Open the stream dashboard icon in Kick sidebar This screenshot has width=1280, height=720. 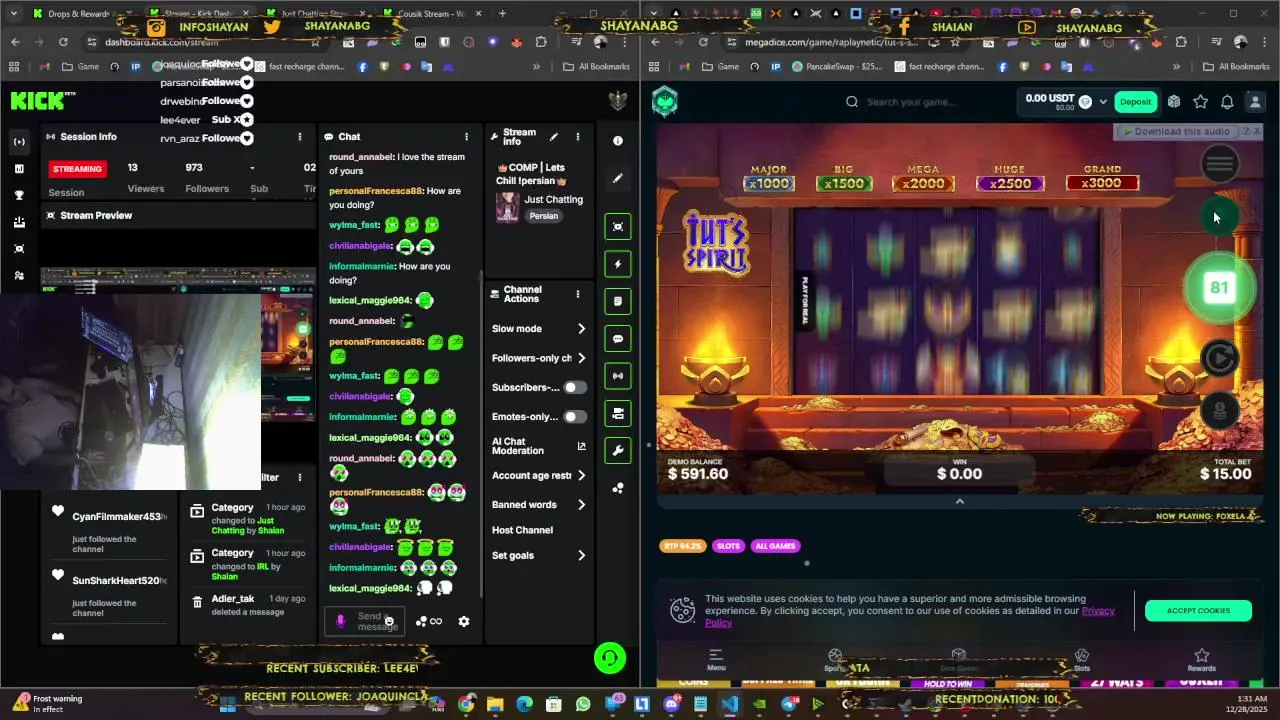(x=19, y=142)
